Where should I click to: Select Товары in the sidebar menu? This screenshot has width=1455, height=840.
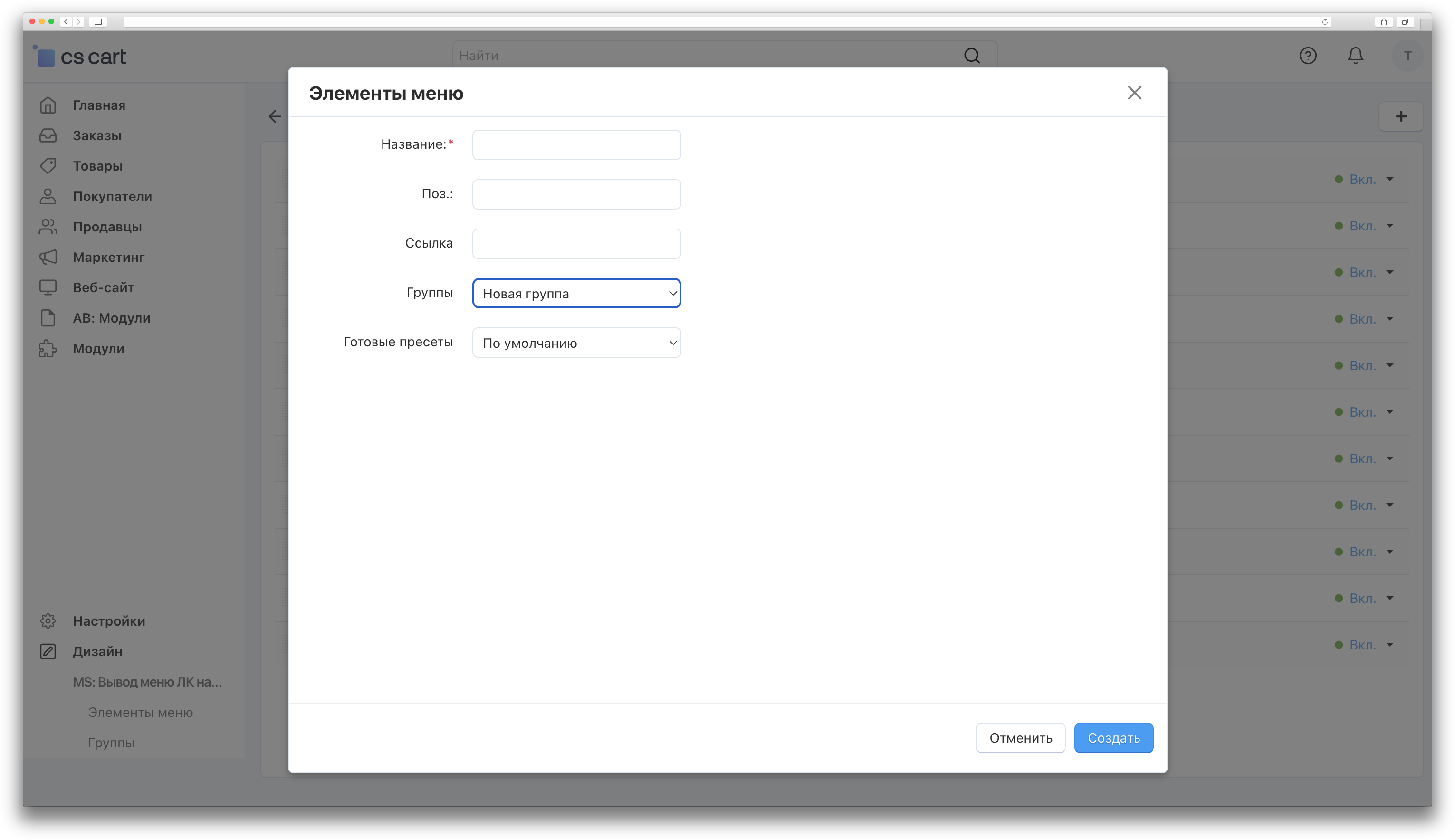coord(97,166)
